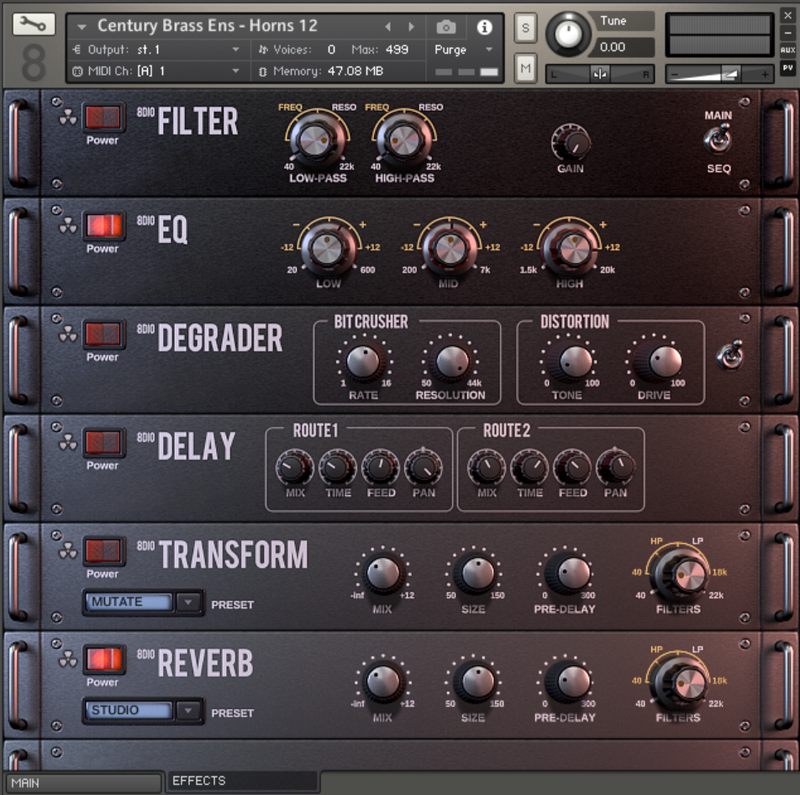800x795 pixels.
Task: Open instrument edit wrench icon
Action: click(34, 24)
